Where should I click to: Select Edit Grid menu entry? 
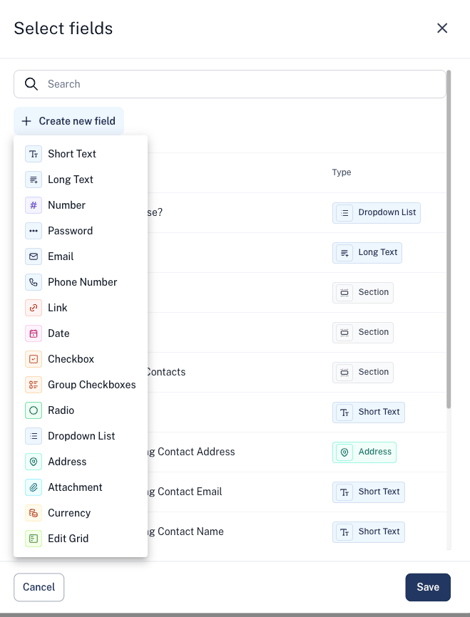[x=80, y=538]
